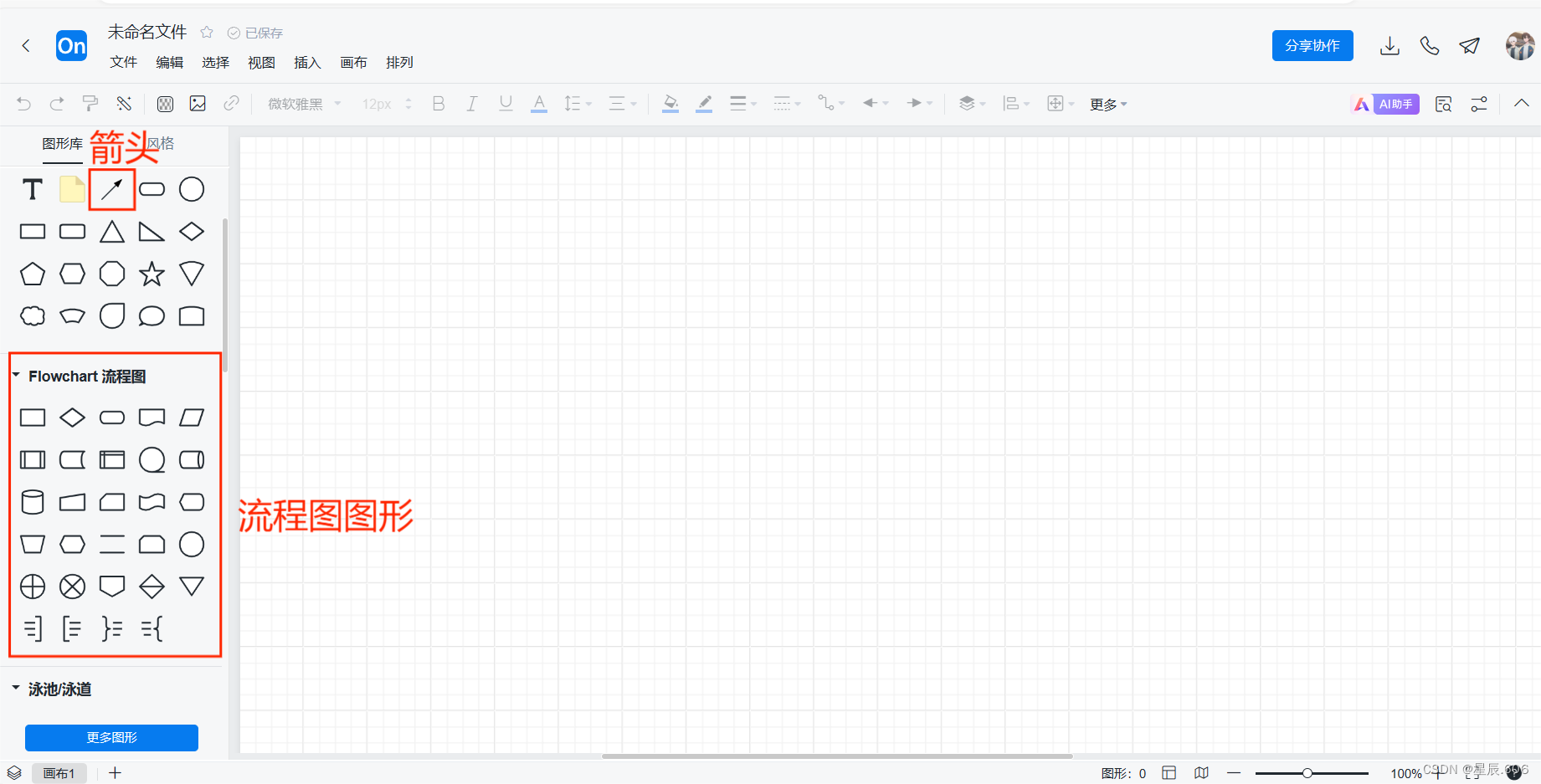Click the 更多图形 button
The height and width of the screenshot is (784, 1541).
111,737
